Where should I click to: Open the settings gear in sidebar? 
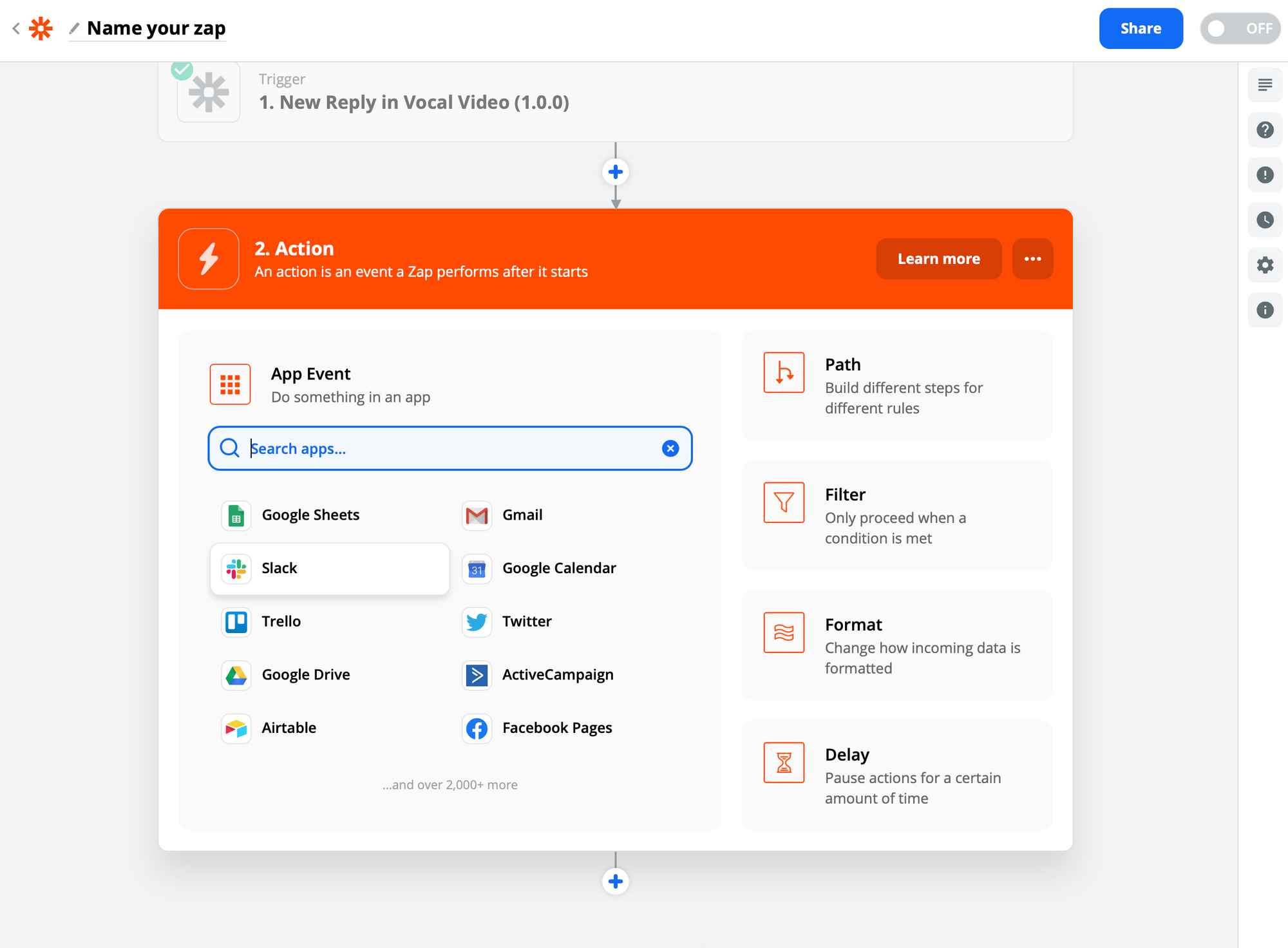1265,265
